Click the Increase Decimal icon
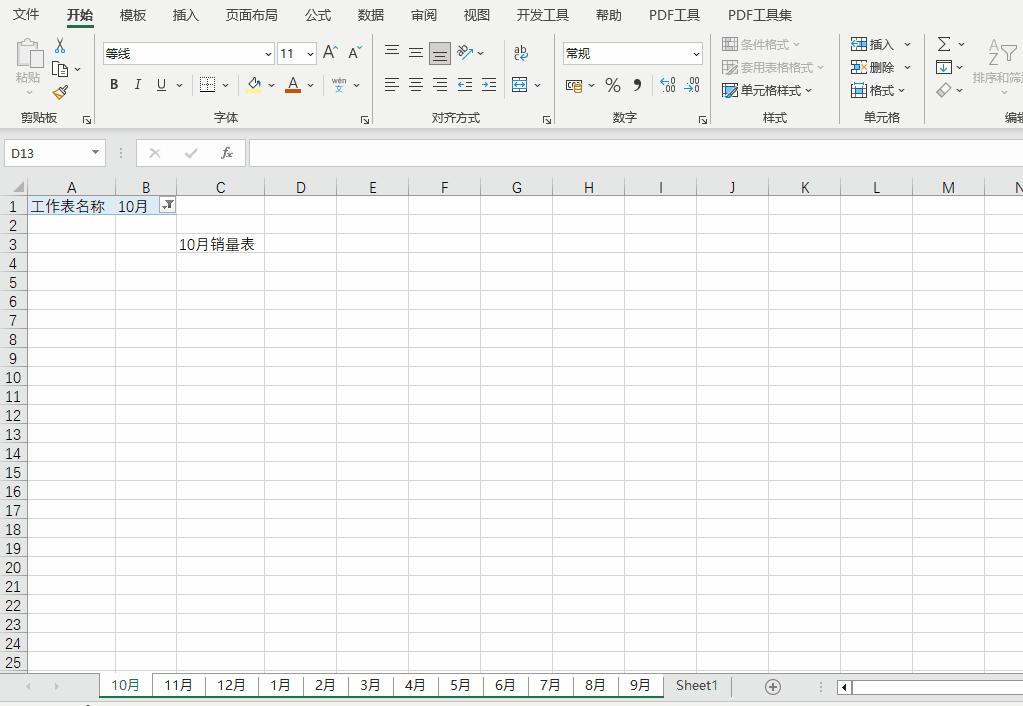This screenshot has width=1023, height=706. coord(665,86)
